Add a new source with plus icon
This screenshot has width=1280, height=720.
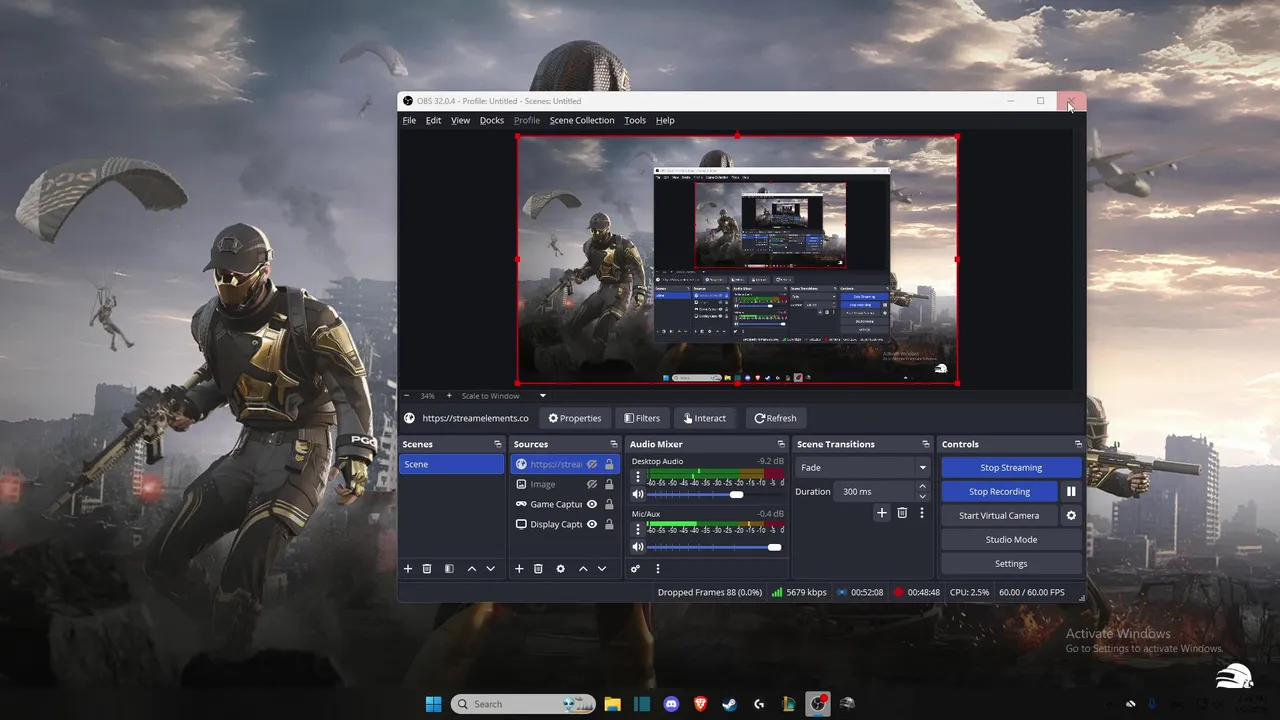coord(519,569)
